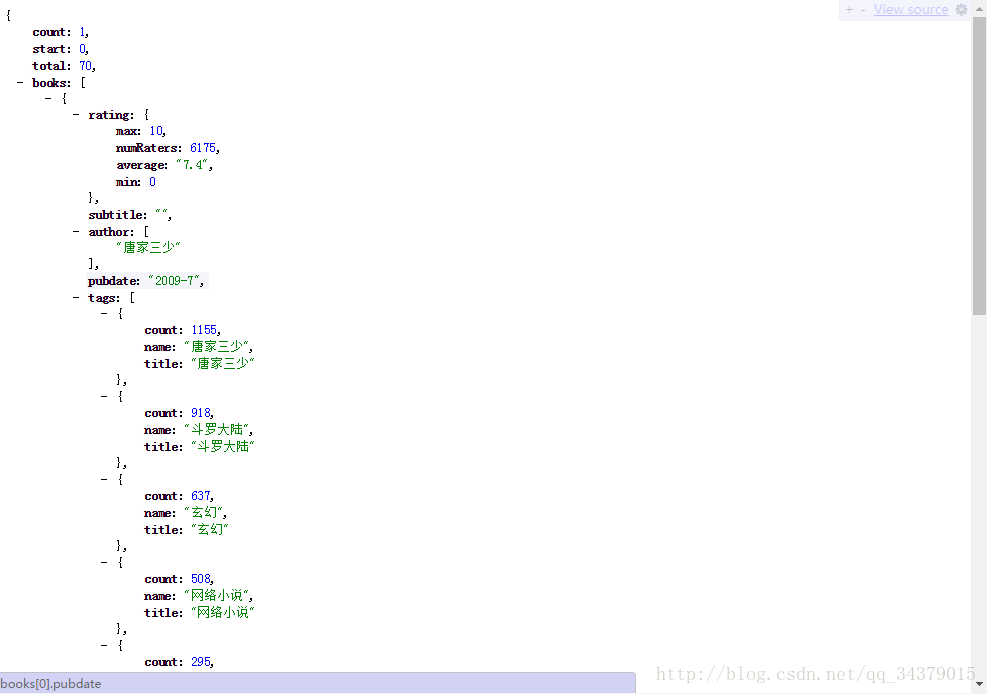This screenshot has width=987, height=694.
Task: Click the books[0].pubdate path in status bar
Action: 51,683
